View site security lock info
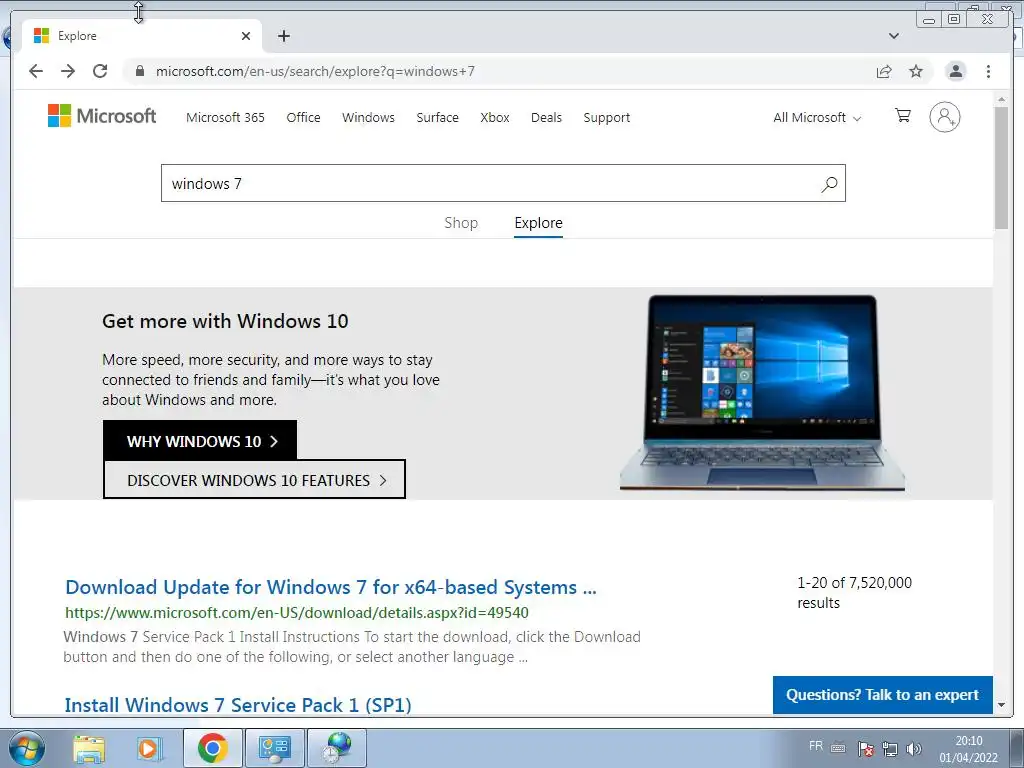The height and width of the screenshot is (768, 1024). pos(139,71)
